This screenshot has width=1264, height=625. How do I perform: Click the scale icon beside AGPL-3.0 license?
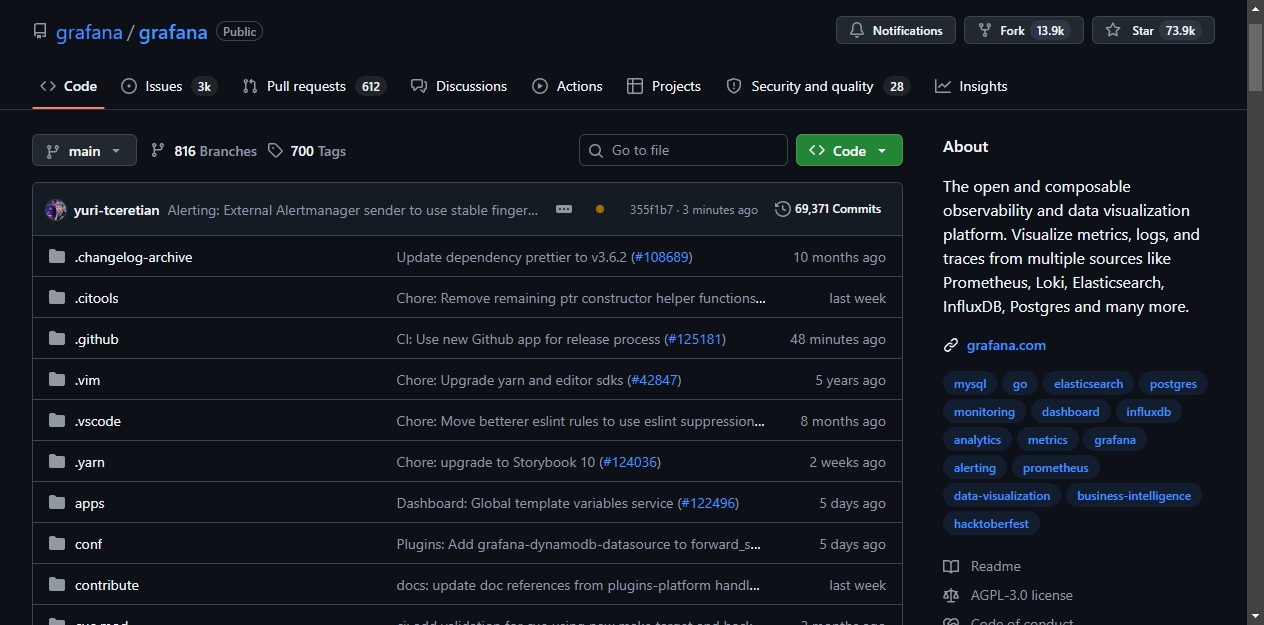click(951, 596)
